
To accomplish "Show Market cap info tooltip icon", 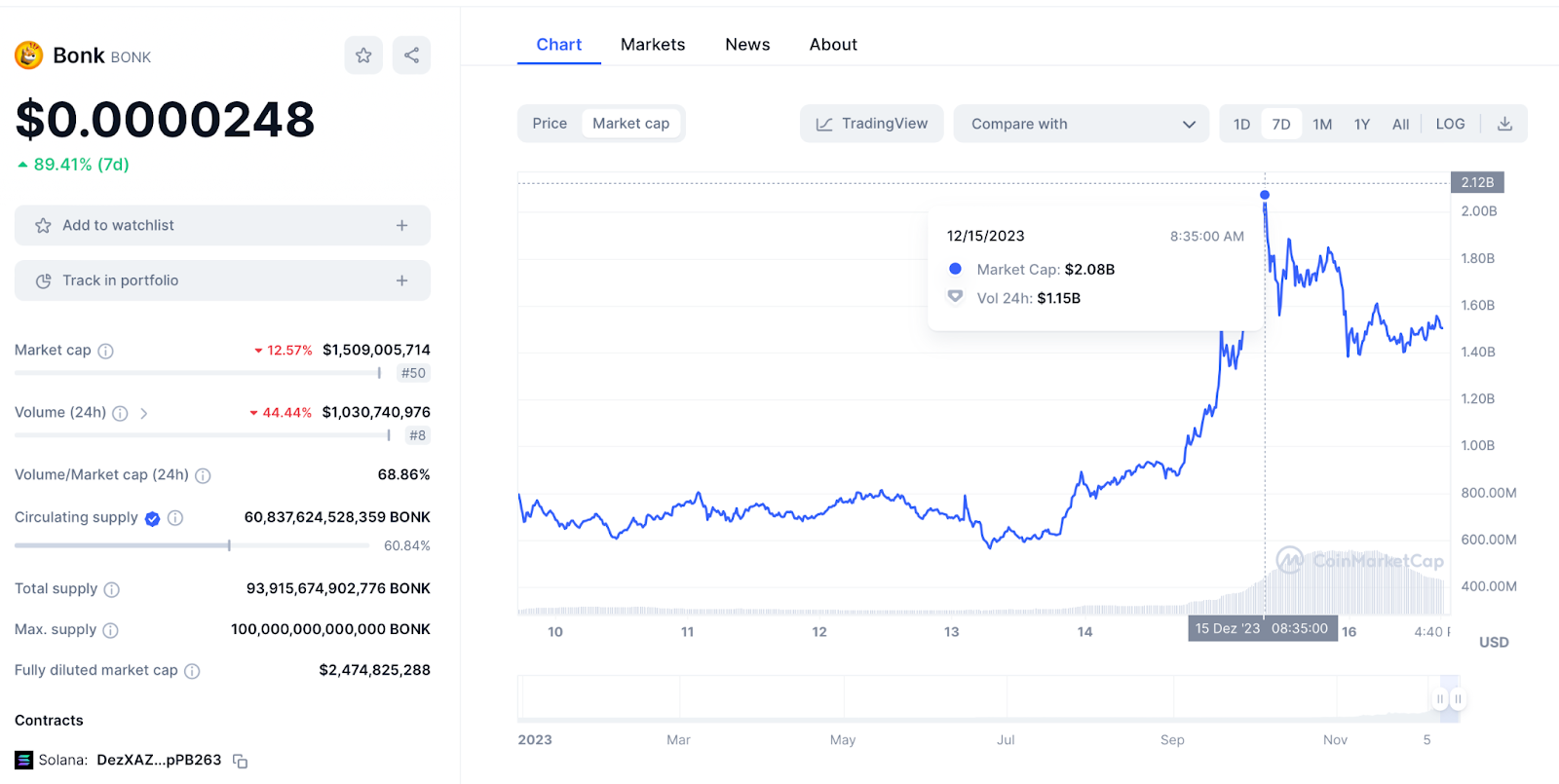I will pos(105,351).
